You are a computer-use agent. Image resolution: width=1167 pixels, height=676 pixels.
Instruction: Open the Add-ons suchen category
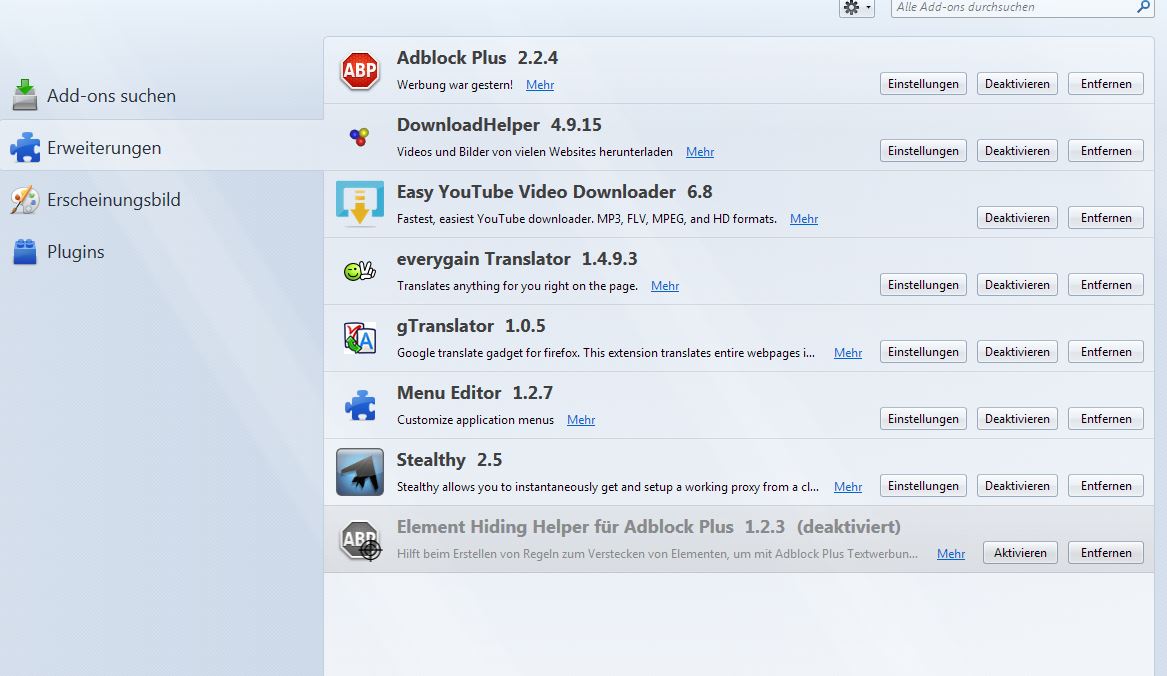pyautogui.click(x=162, y=95)
